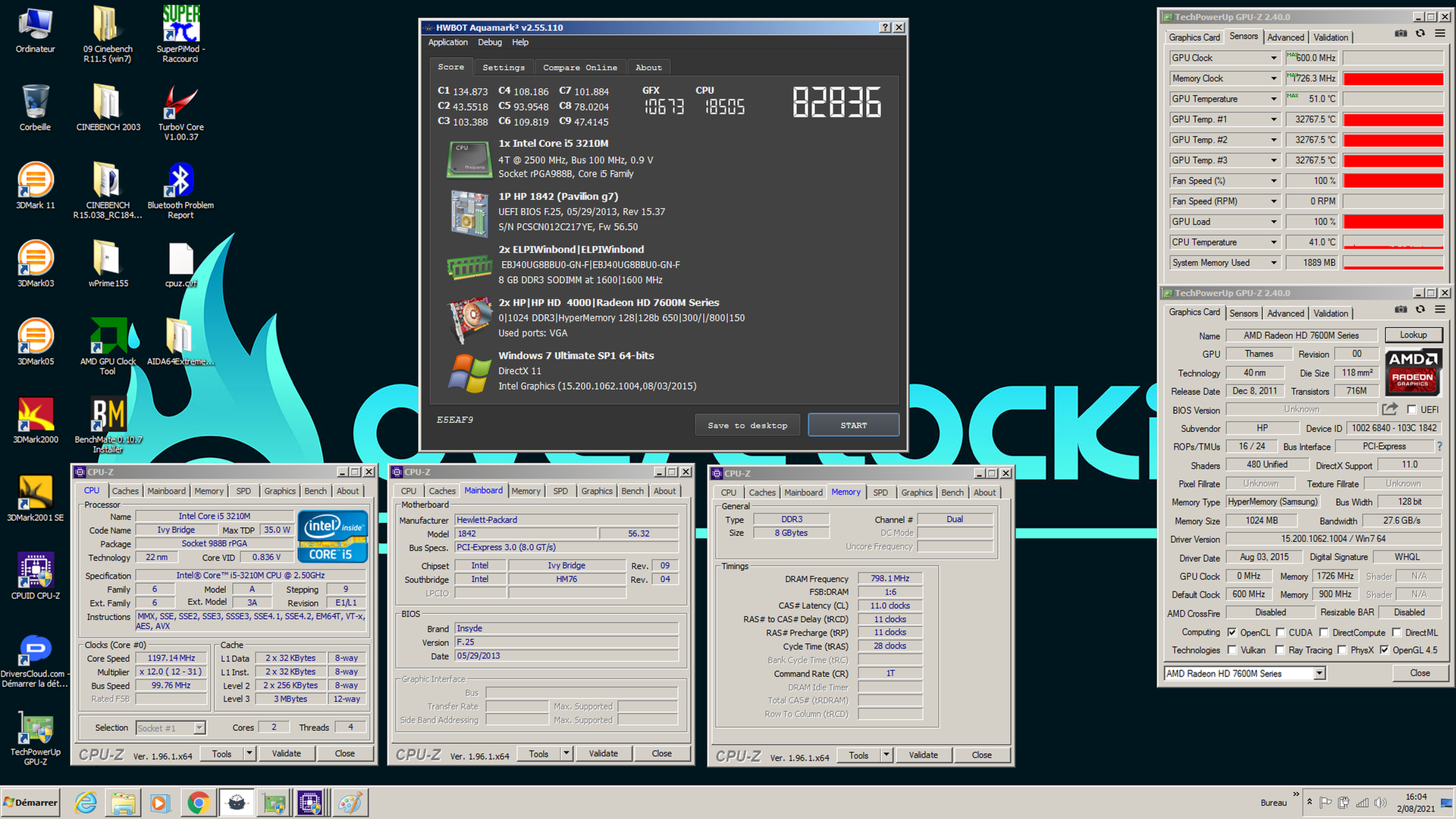Click Validate in the CPU-Z Memory window
1456x819 pixels.
[923, 755]
